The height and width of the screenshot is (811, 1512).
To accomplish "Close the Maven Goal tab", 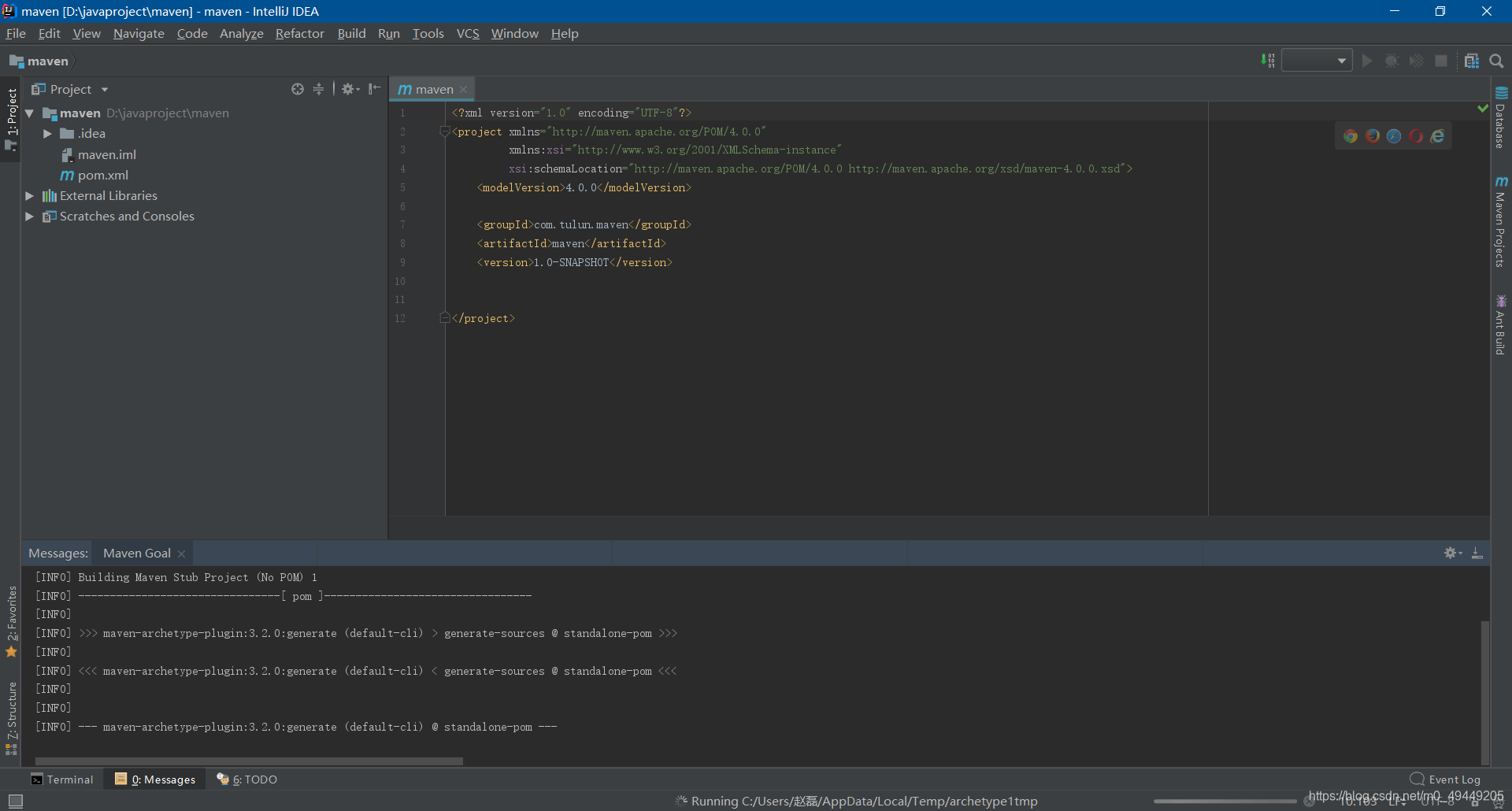I will click(x=181, y=554).
